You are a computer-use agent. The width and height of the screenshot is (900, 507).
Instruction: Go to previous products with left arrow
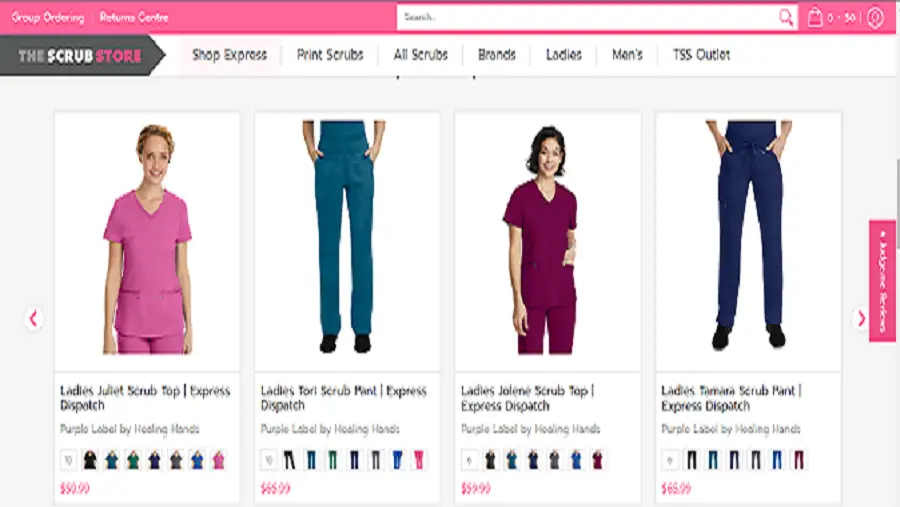point(33,319)
